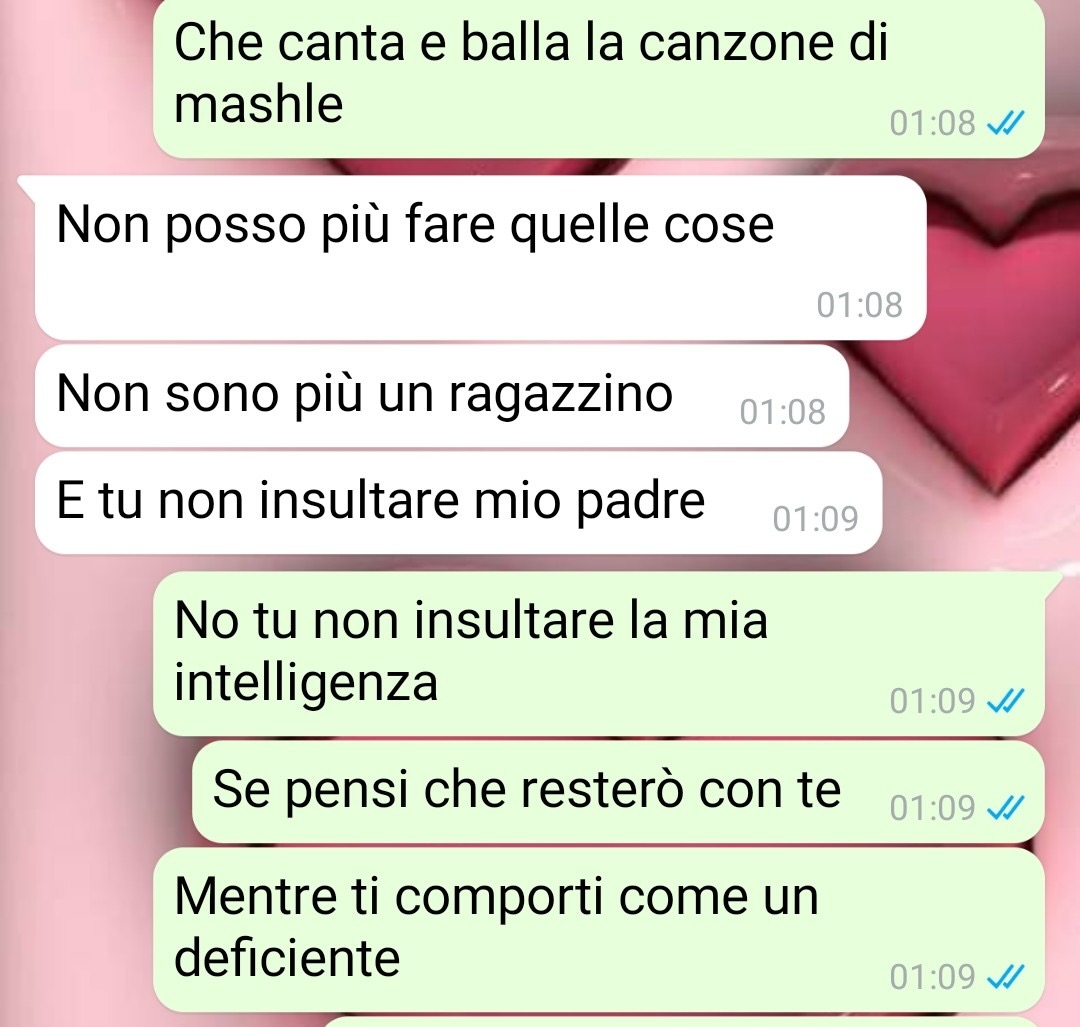1080x1027 pixels.
Task: Select the message 'Non posso più fare quelle cose'
Action: (x=480, y=258)
